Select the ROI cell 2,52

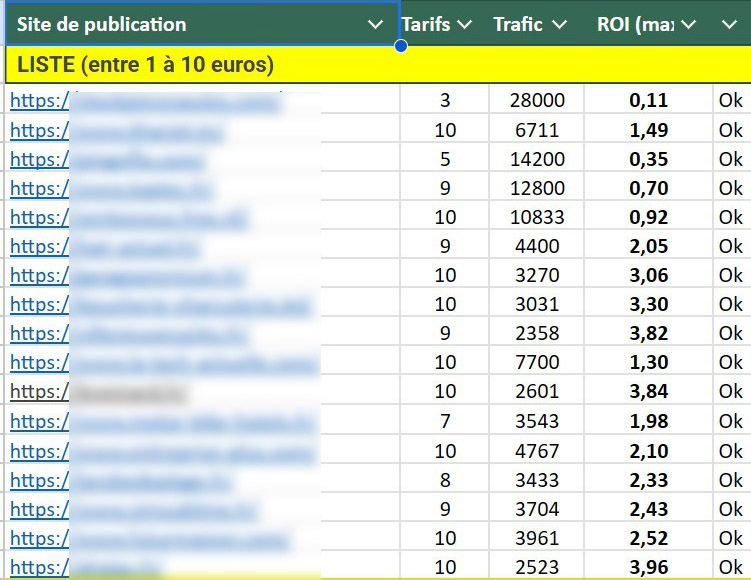tap(649, 538)
